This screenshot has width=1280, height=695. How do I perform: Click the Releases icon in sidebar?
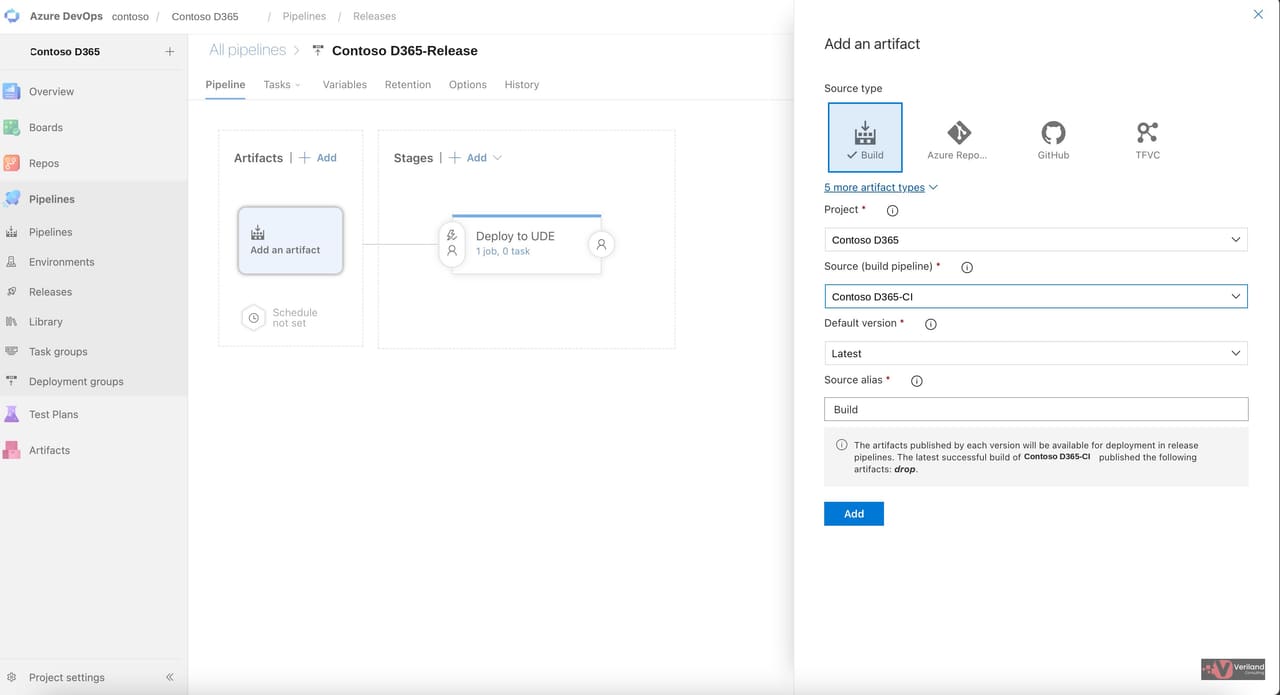[x=12, y=292]
